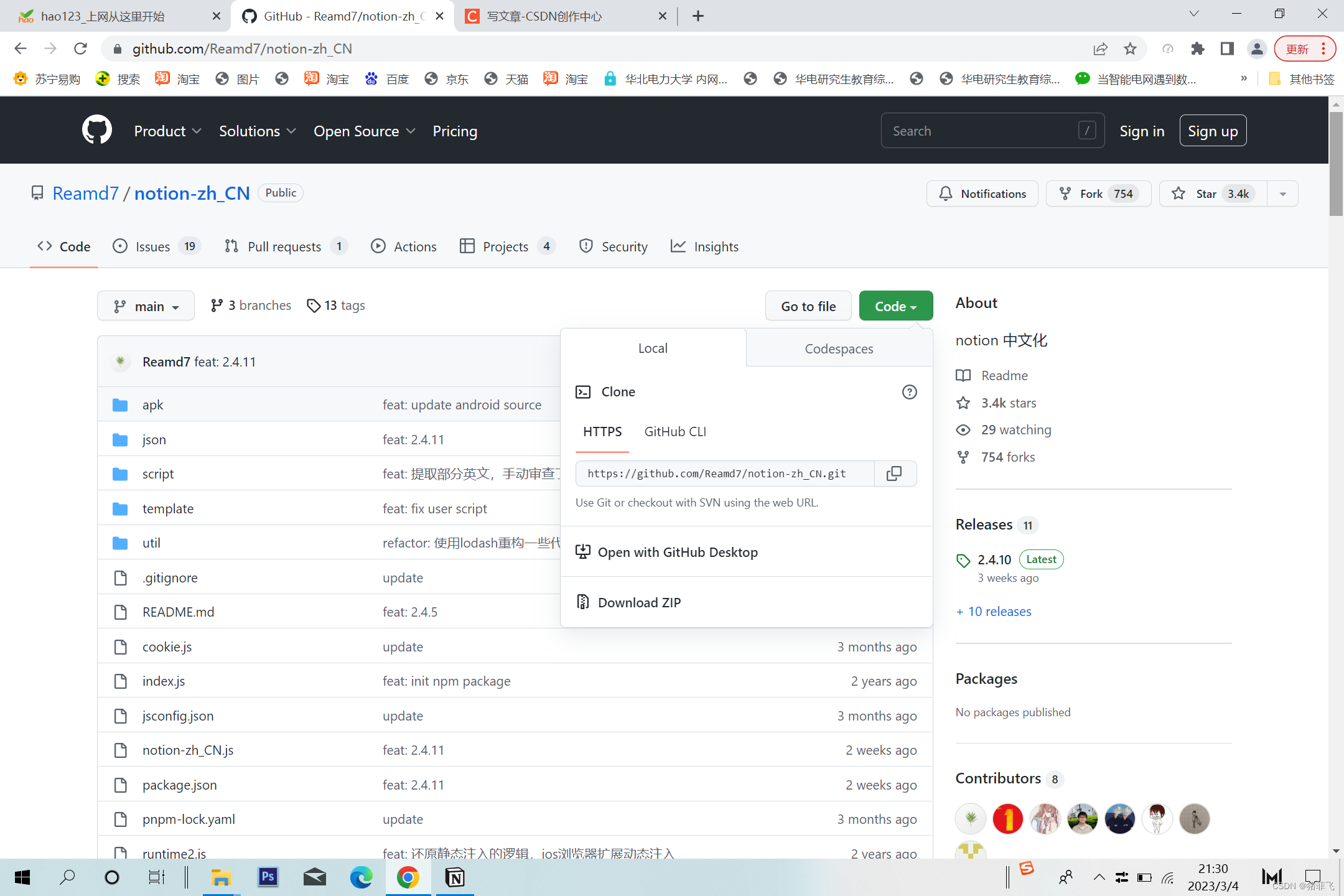Switch to the Codespaces tab

[838, 348]
